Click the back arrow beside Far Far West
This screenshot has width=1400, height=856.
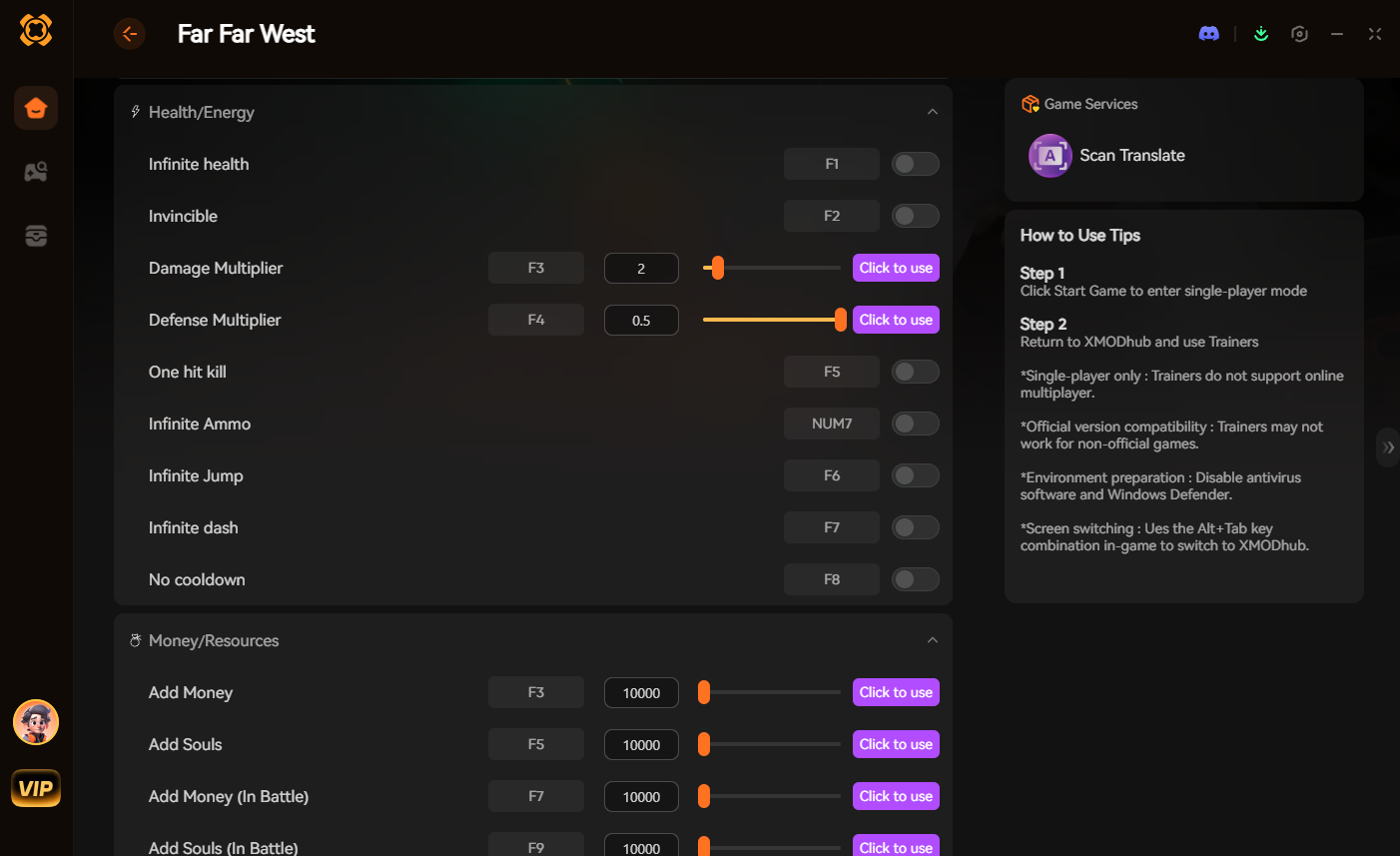[x=130, y=34]
